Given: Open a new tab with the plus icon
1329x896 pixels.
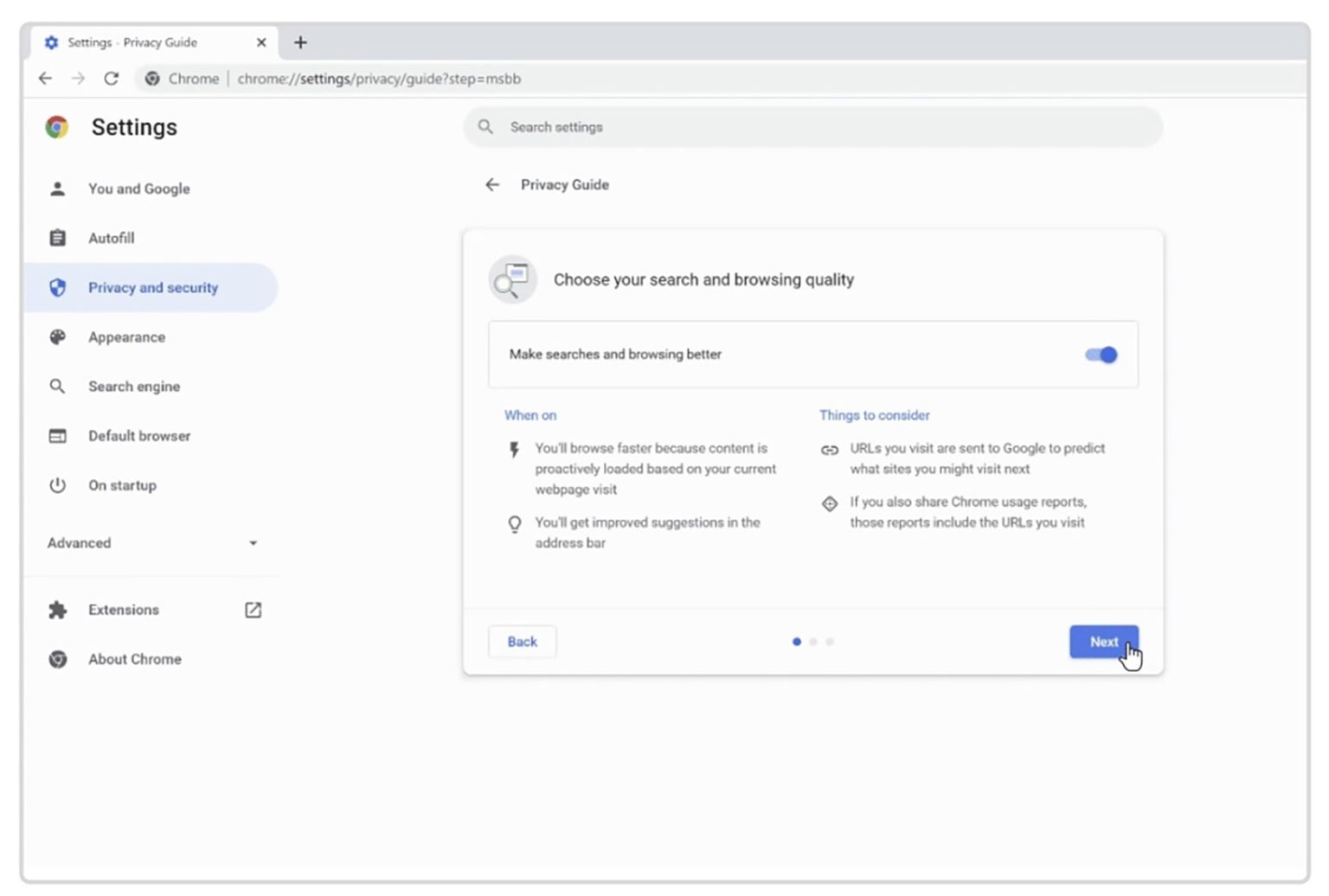Looking at the screenshot, I should [x=300, y=42].
